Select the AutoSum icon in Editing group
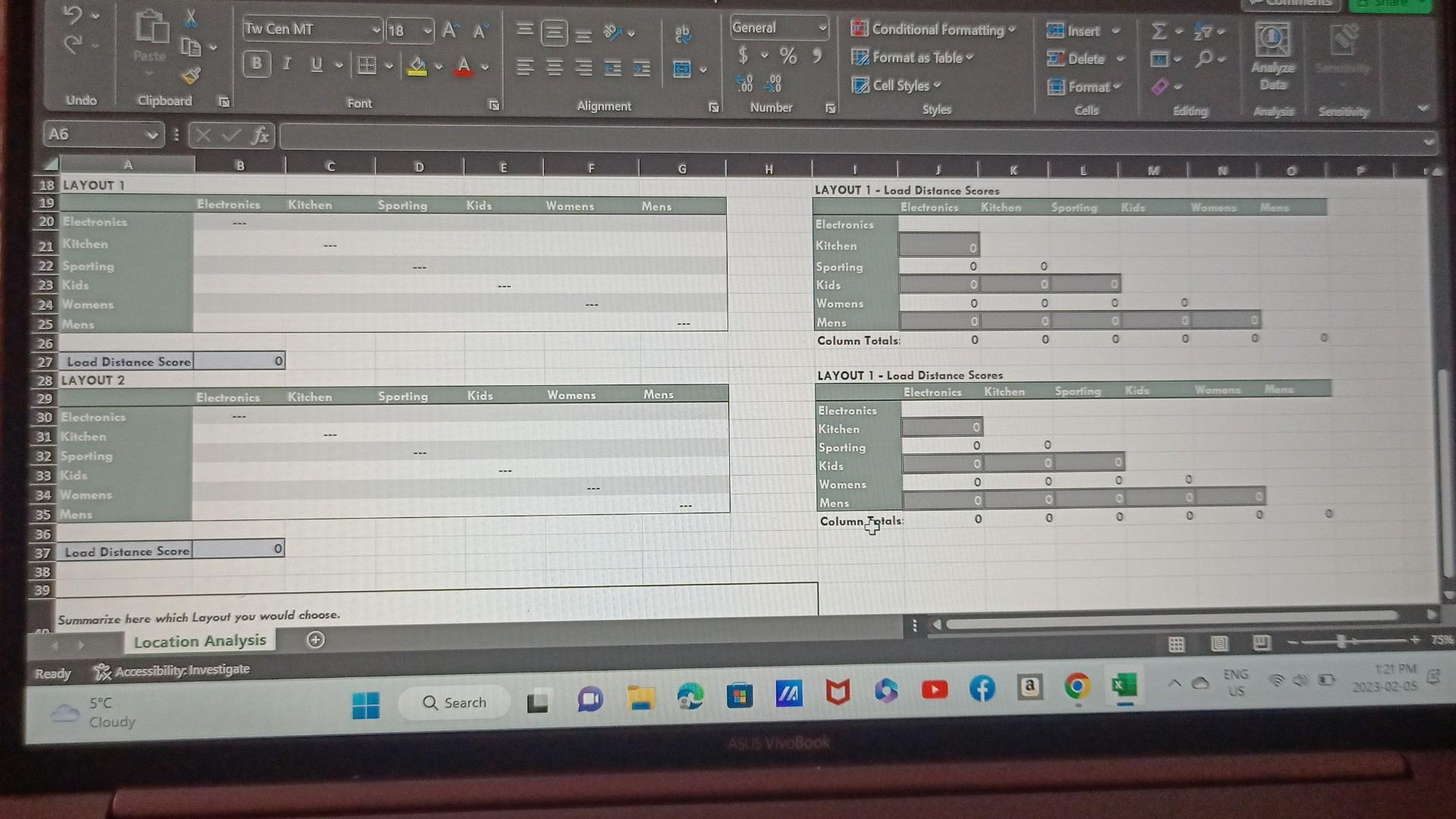1456x819 pixels. pyautogui.click(x=1157, y=32)
